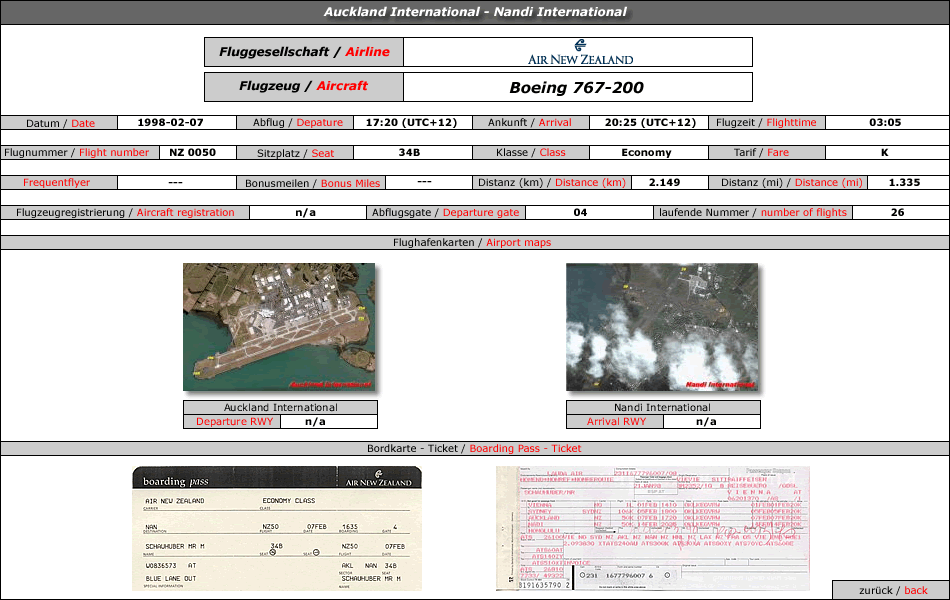Click the Boeing 767-200 aircraft text
Image resolution: width=950 pixels, height=600 pixels.
tap(576, 87)
